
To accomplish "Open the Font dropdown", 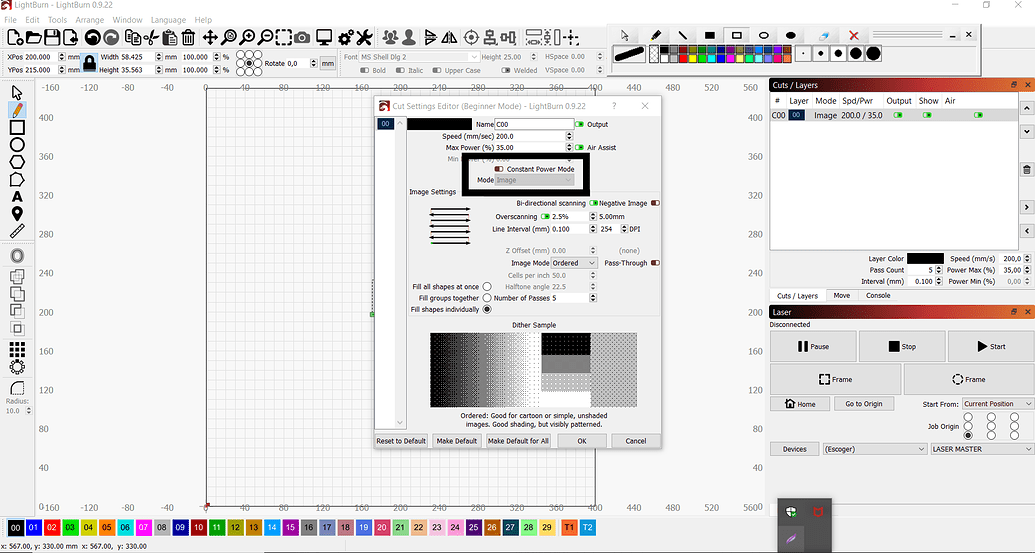I will click(418, 57).
